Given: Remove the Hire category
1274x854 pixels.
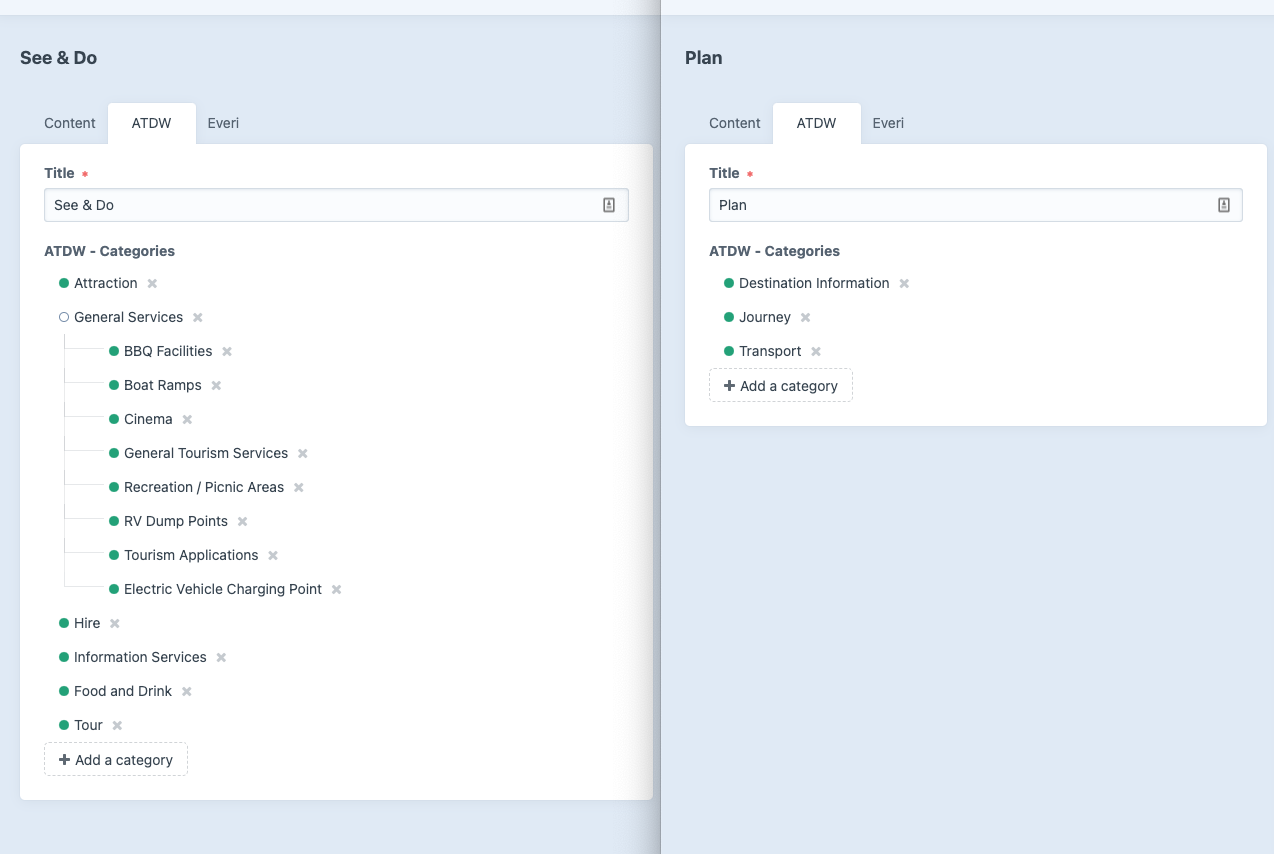Looking at the screenshot, I should [115, 624].
